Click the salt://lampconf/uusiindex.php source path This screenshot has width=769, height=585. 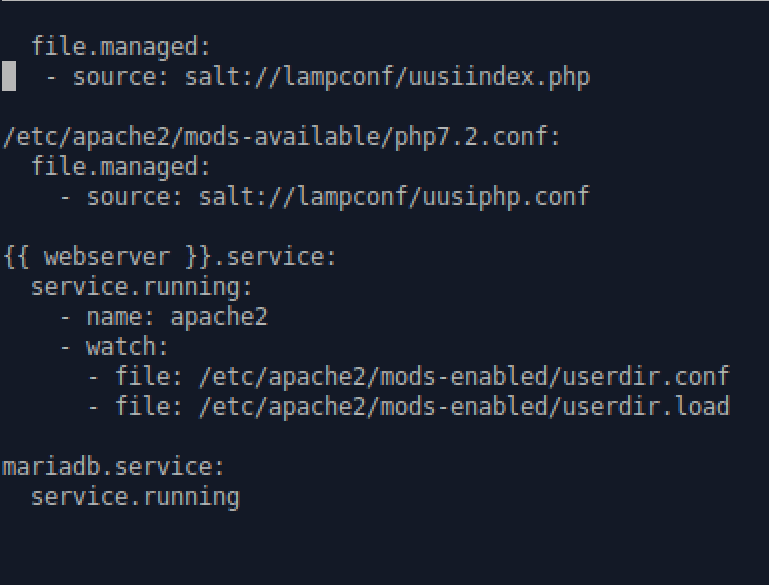tap(387, 76)
